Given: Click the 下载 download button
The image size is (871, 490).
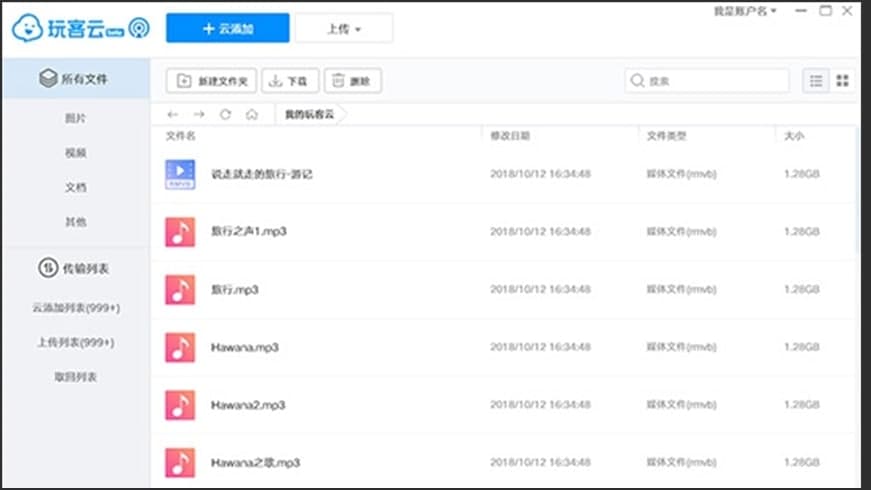Looking at the screenshot, I should pyautogui.click(x=290, y=81).
